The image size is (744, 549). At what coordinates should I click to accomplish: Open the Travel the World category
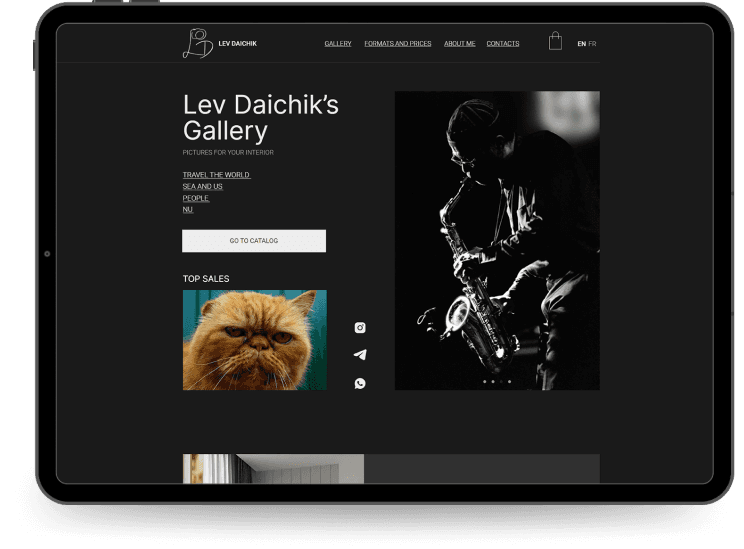[216, 175]
